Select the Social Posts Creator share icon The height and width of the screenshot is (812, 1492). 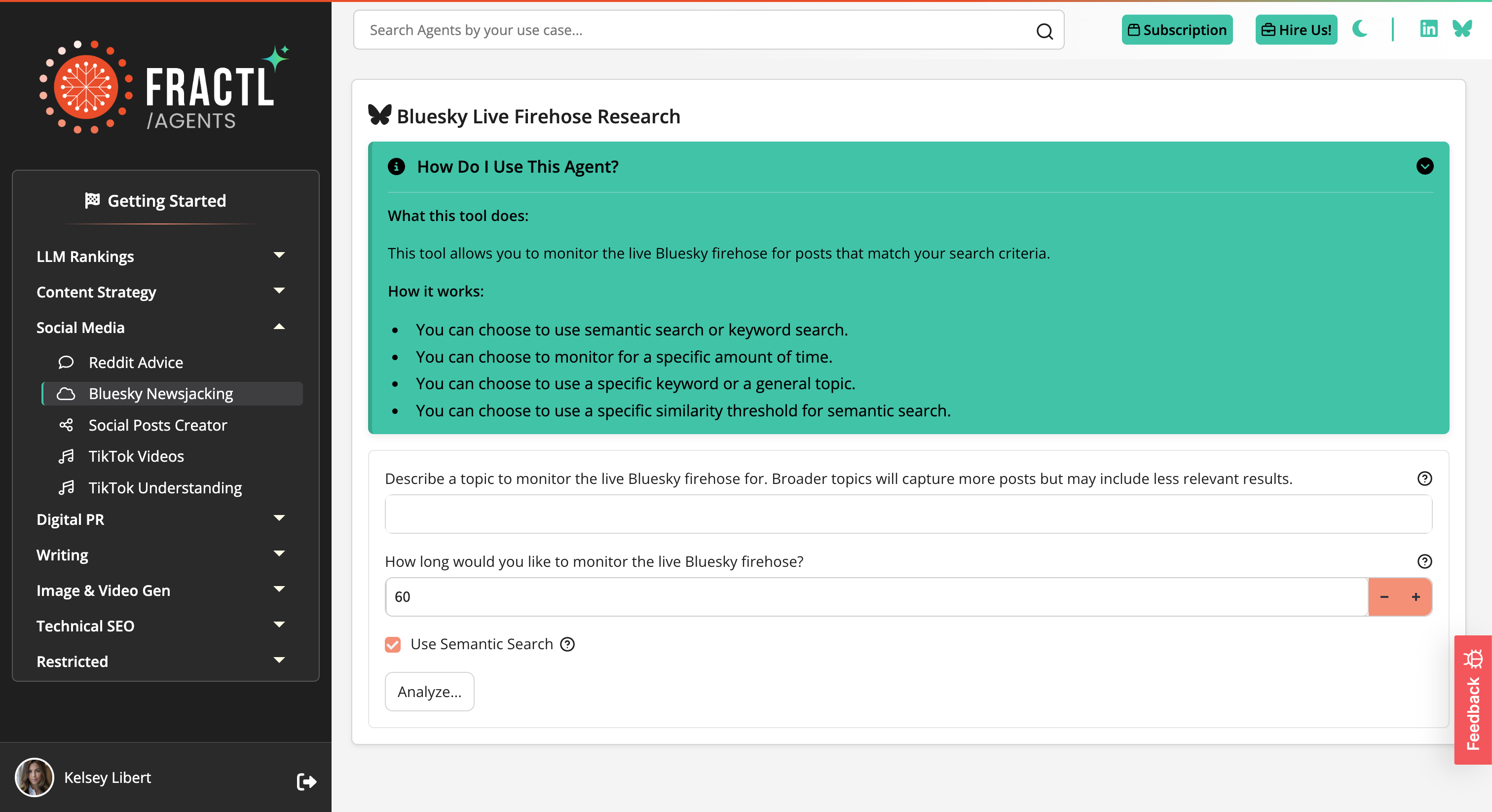point(66,425)
